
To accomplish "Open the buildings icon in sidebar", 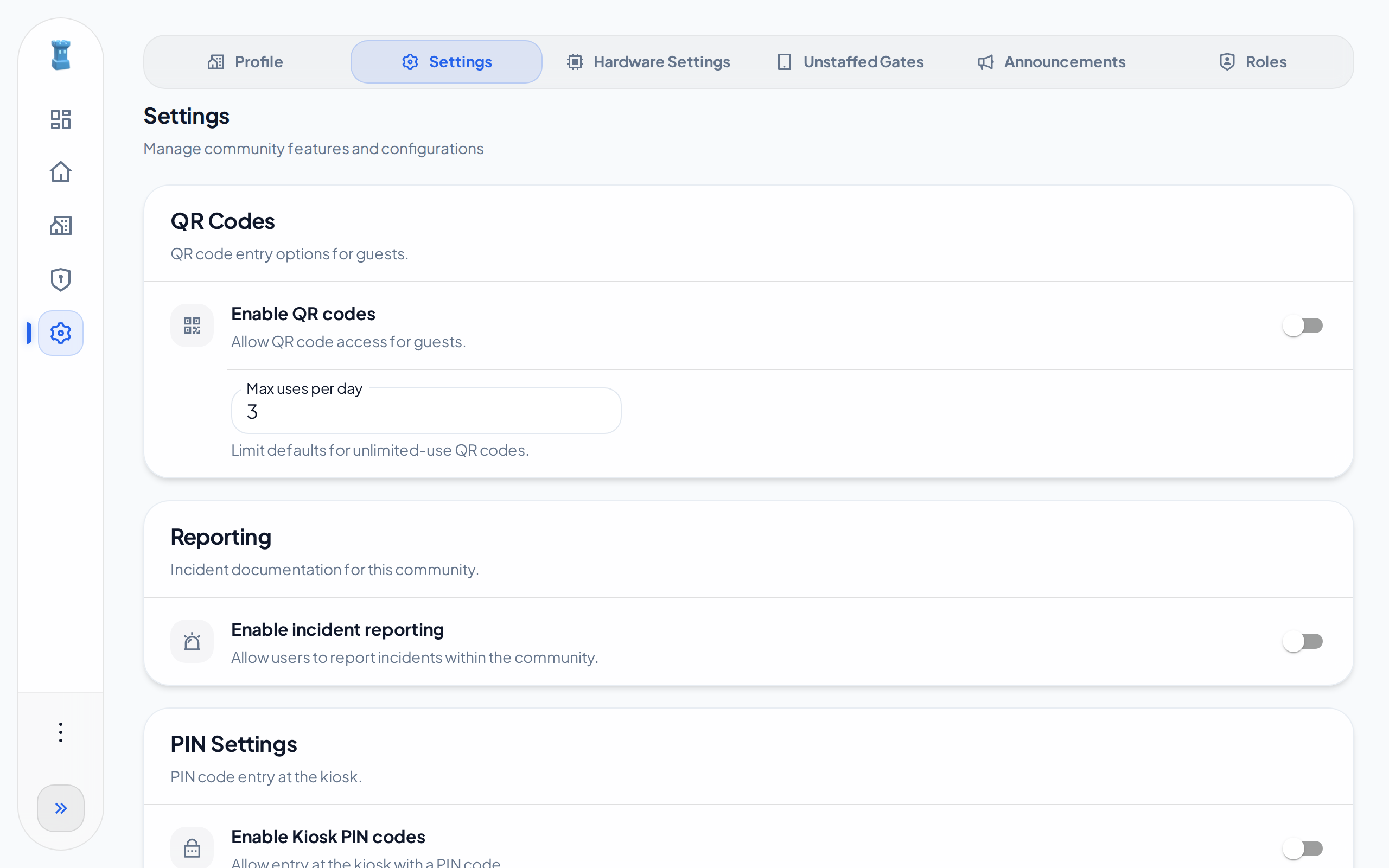I will [61, 226].
